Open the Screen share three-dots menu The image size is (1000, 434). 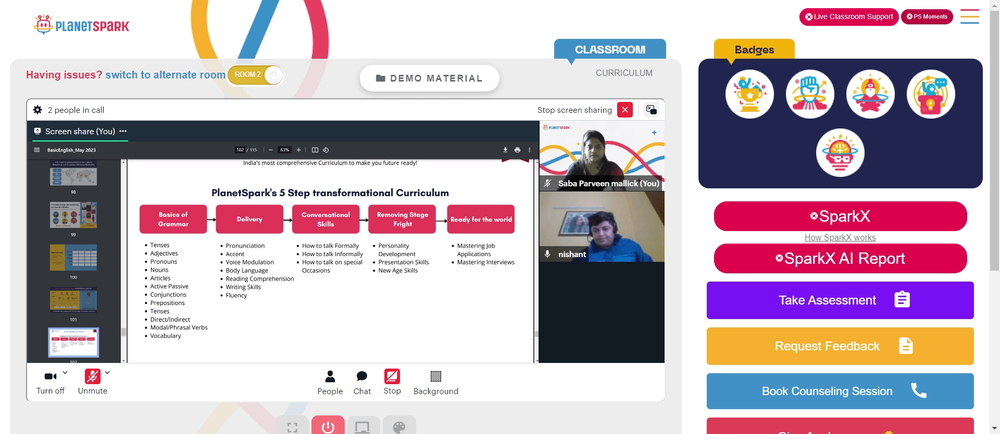coord(123,131)
